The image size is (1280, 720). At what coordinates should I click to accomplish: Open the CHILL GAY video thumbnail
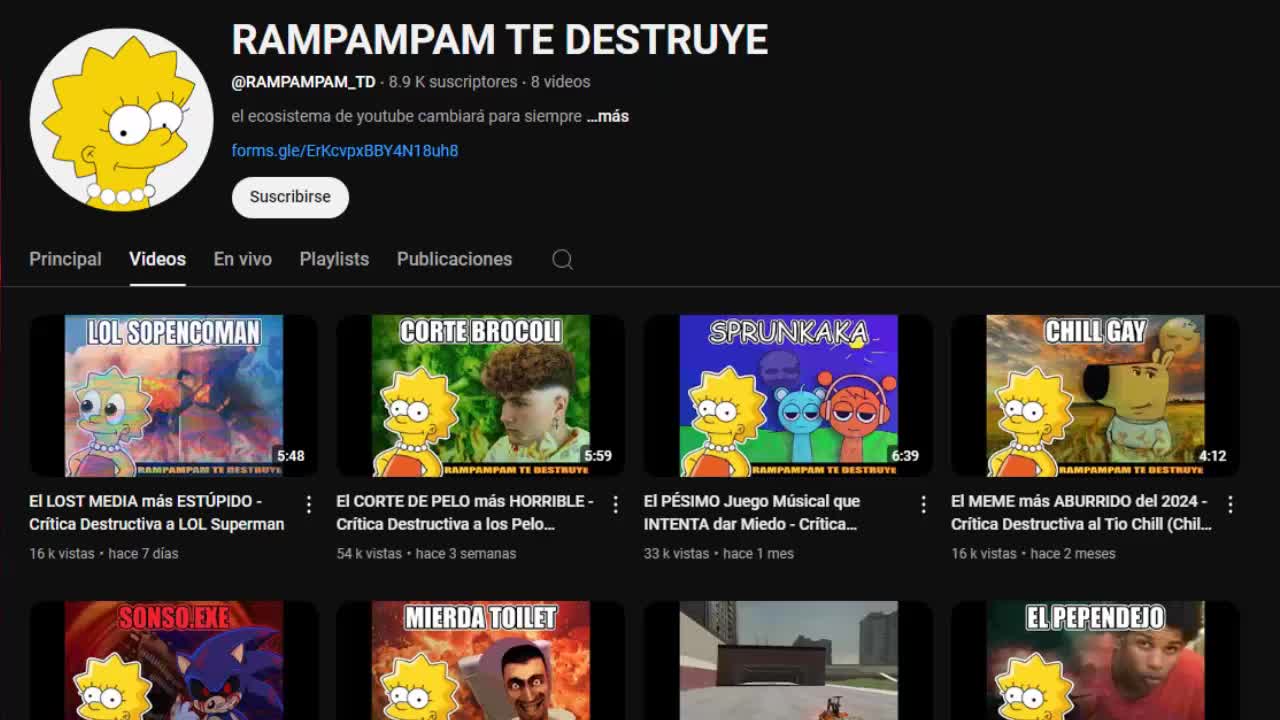tap(1095, 396)
